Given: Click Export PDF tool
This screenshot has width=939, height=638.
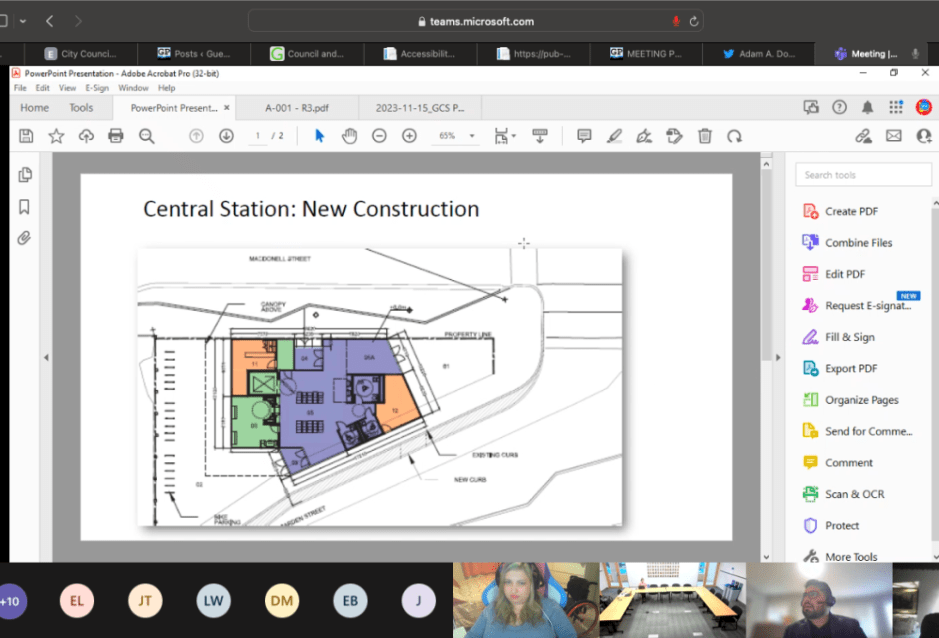Looking at the screenshot, I should [x=850, y=368].
